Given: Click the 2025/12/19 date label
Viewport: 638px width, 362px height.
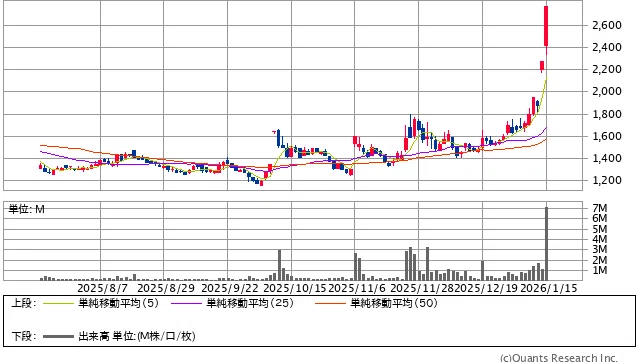Looking at the screenshot, I should pos(486,288).
